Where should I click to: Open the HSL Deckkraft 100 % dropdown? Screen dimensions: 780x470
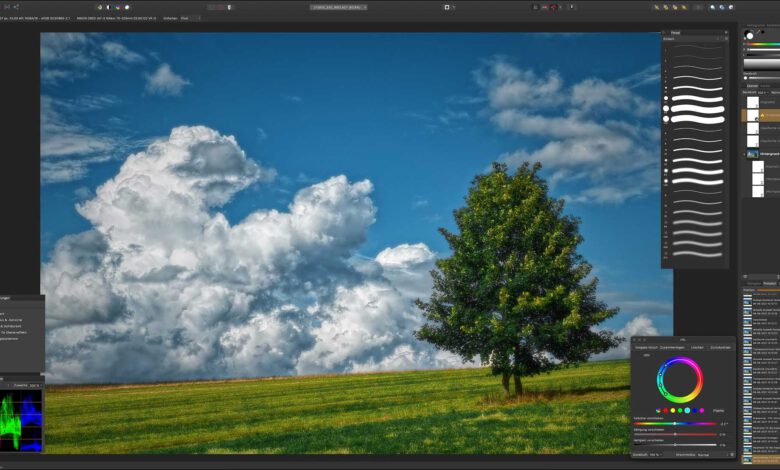point(656,455)
